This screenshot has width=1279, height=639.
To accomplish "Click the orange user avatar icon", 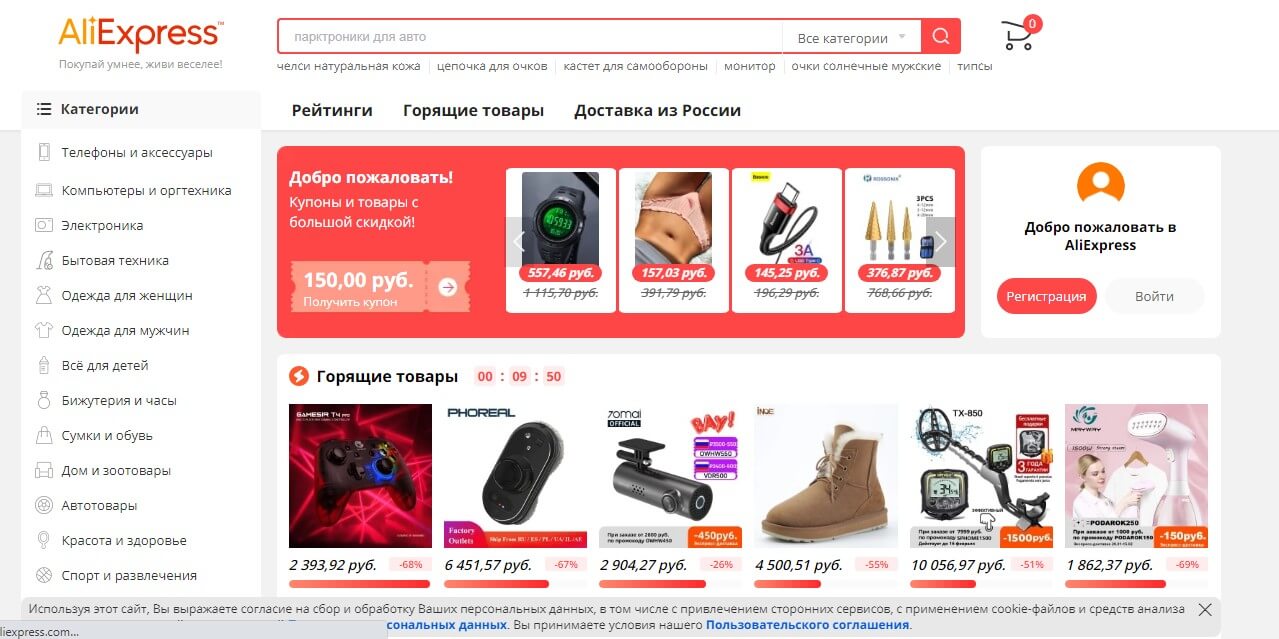I will click(1100, 184).
